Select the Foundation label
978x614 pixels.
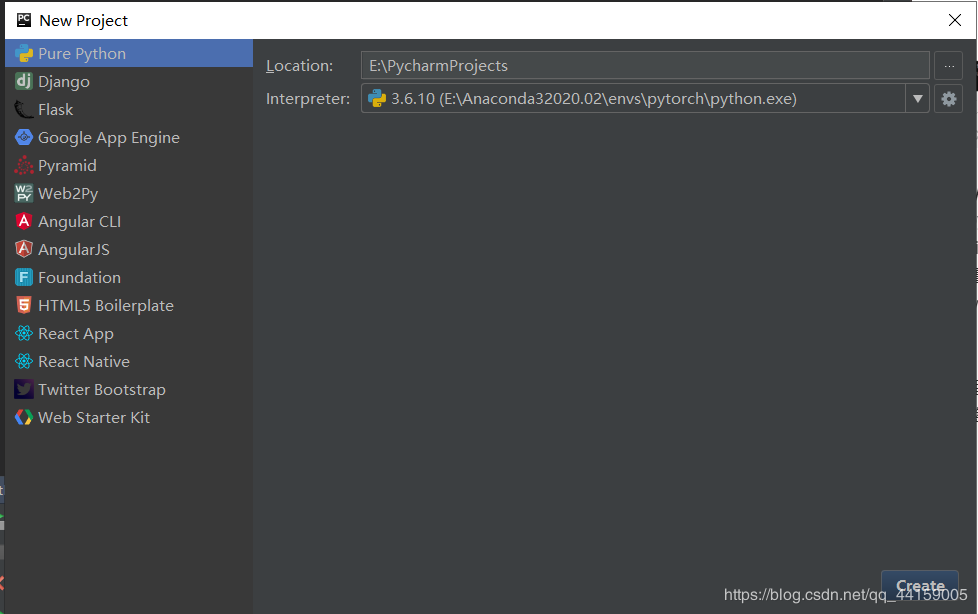point(79,277)
